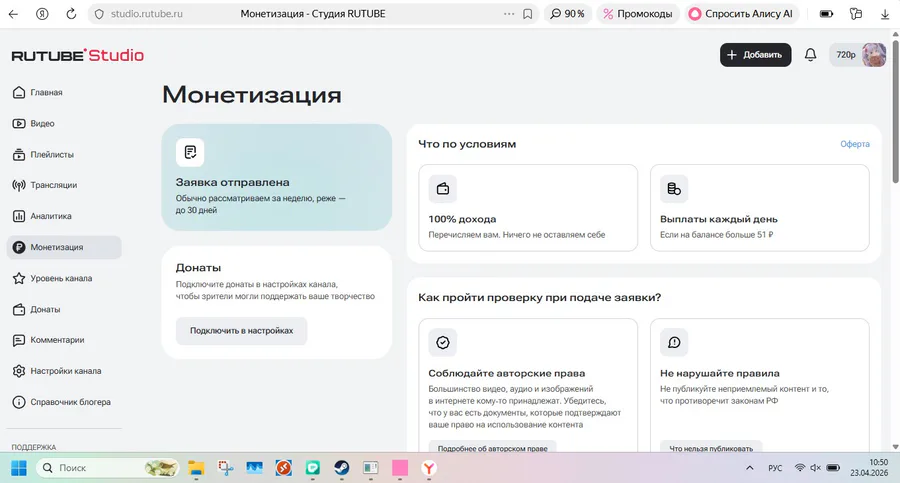Open File Explorer from taskbar
This screenshot has height=483, width=900.
coord(196,468)
